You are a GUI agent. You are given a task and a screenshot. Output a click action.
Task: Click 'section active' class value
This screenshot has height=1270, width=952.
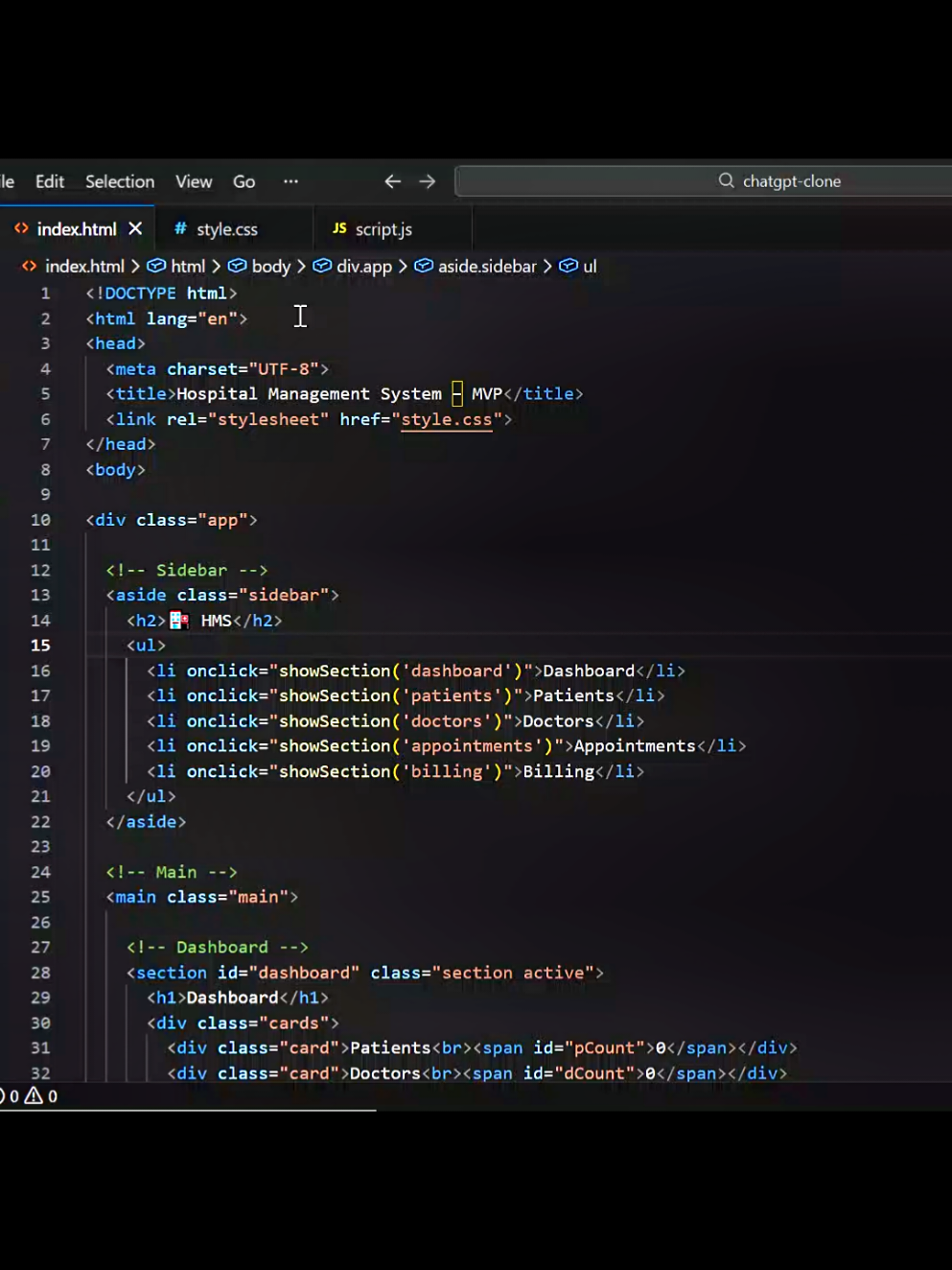[513, 973]
